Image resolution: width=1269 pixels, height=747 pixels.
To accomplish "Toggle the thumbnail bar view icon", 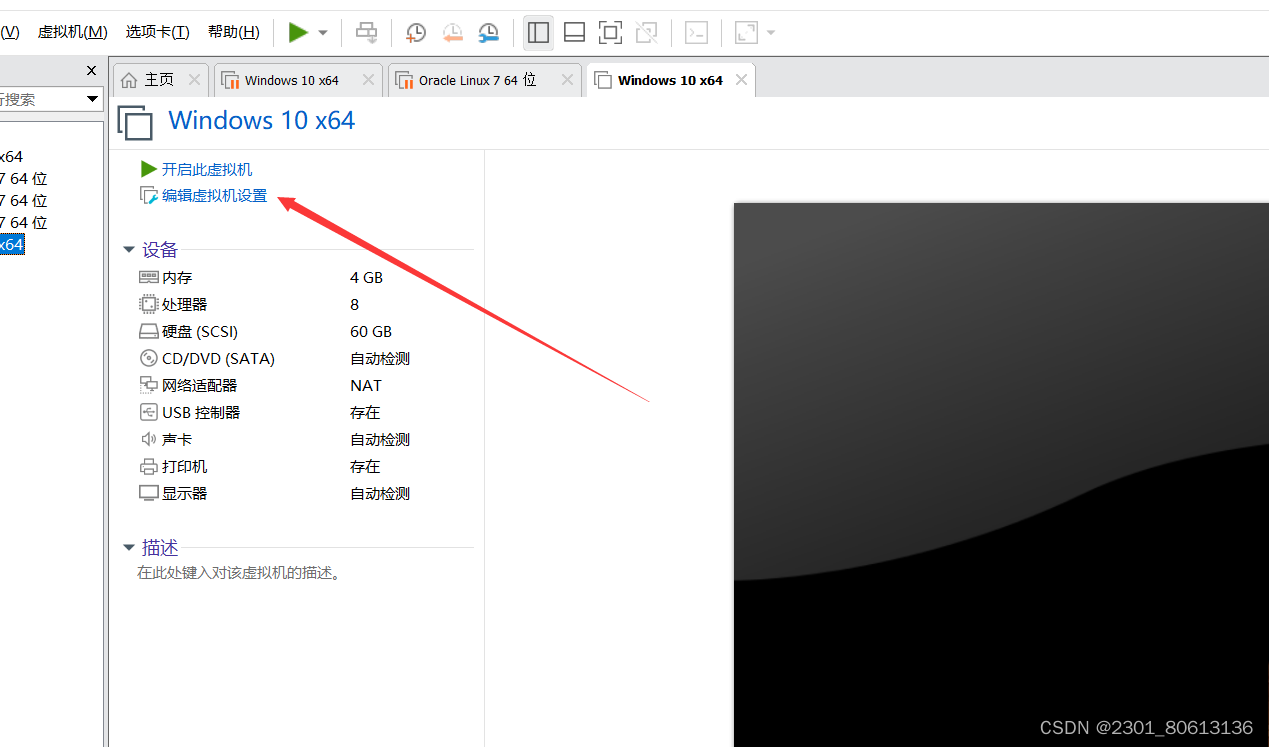I will pos(574,33).
